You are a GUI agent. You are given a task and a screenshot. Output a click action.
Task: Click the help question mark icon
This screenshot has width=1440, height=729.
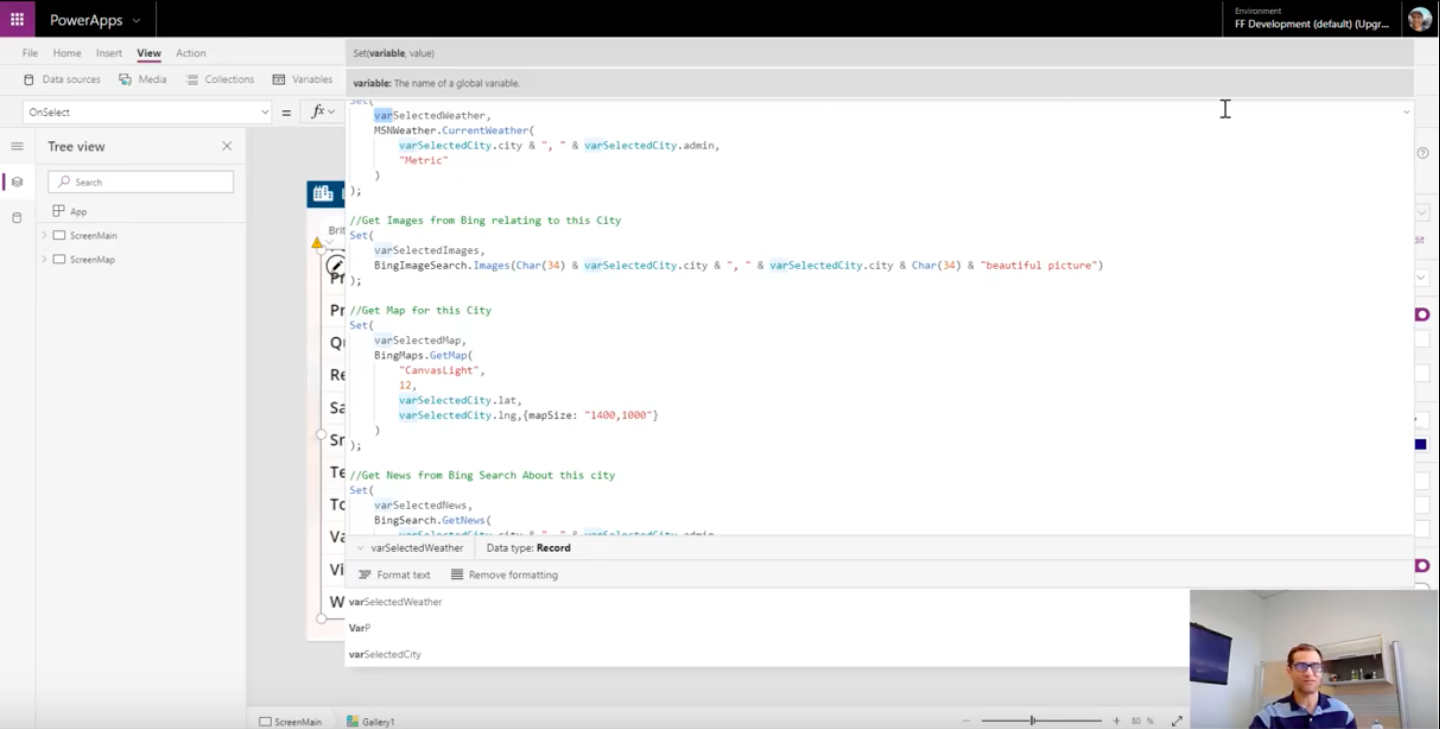tap(1423, 153)
